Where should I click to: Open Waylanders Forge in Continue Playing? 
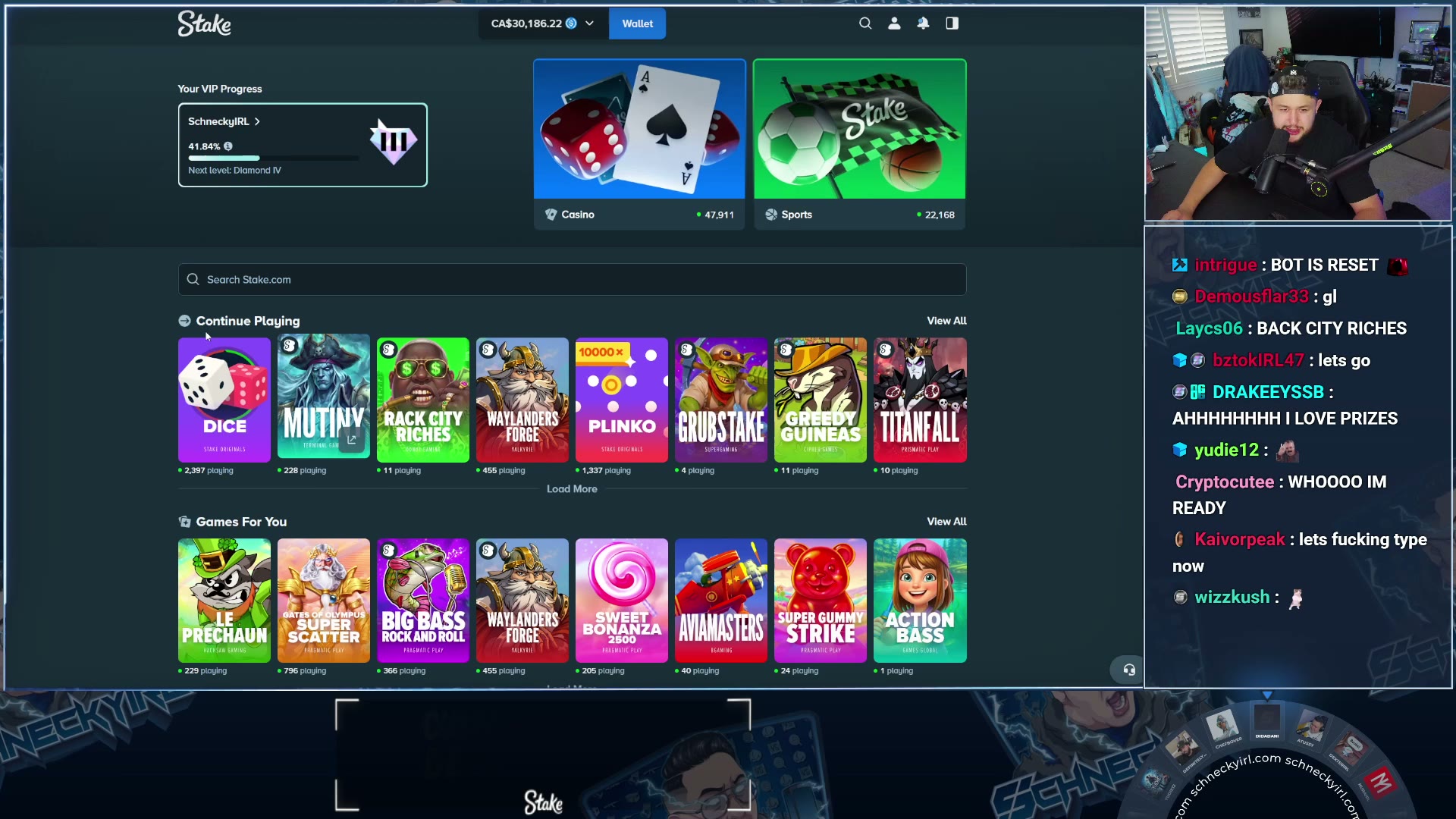tap(522, 400)
